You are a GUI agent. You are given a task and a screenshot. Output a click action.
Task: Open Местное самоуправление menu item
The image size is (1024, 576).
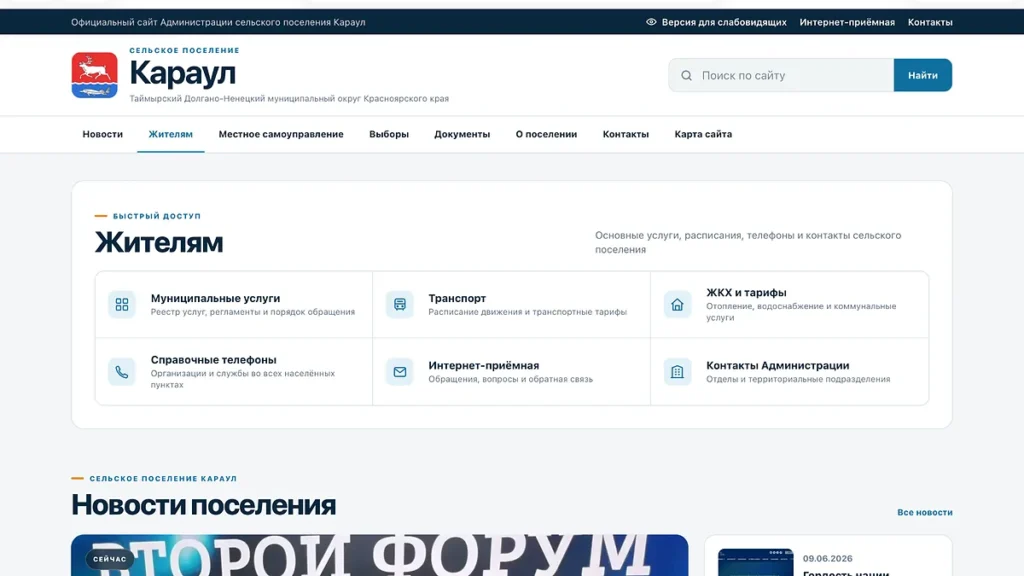(281, 134)
